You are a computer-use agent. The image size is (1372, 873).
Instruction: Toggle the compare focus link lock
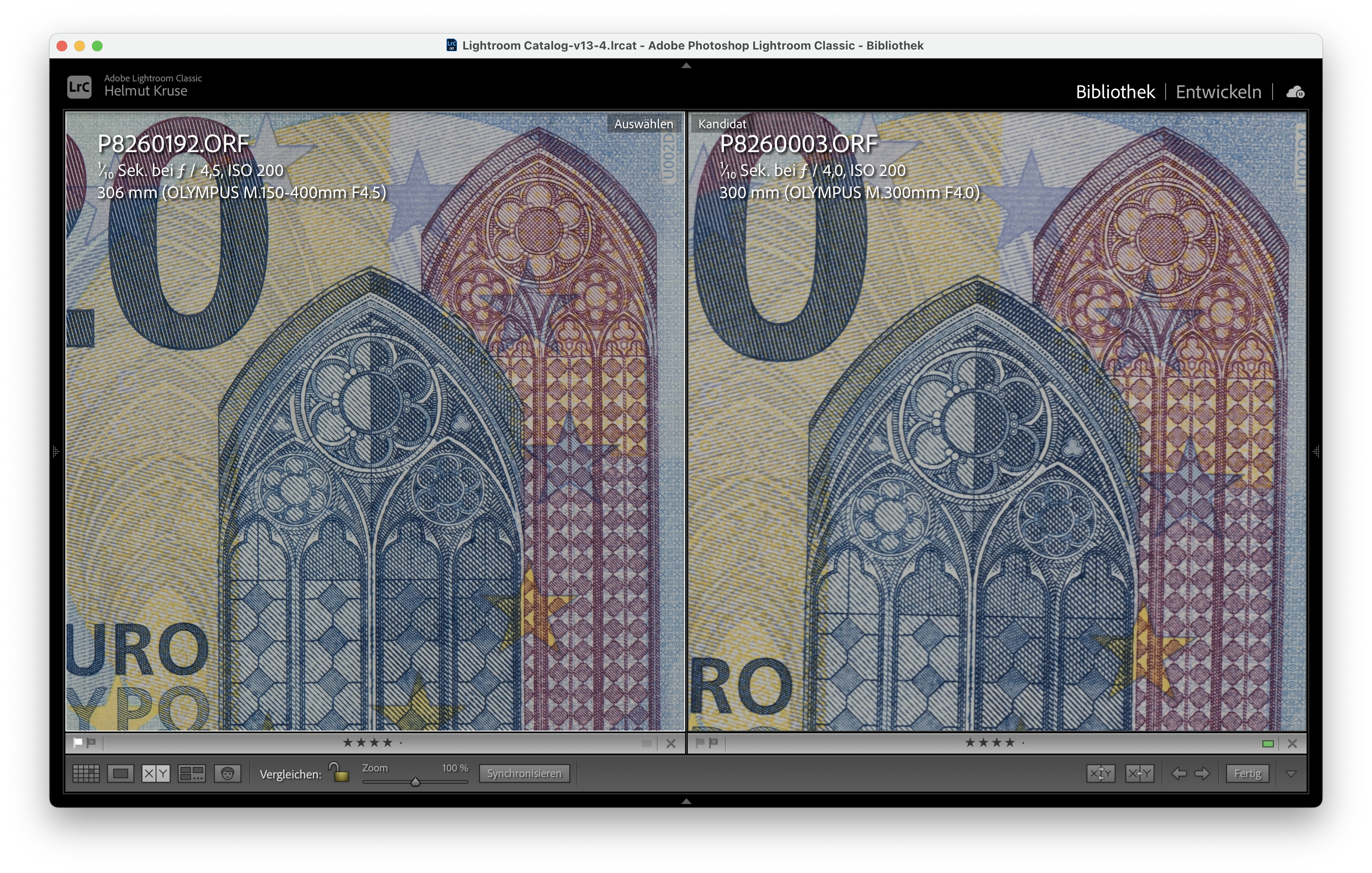[339, 772]
